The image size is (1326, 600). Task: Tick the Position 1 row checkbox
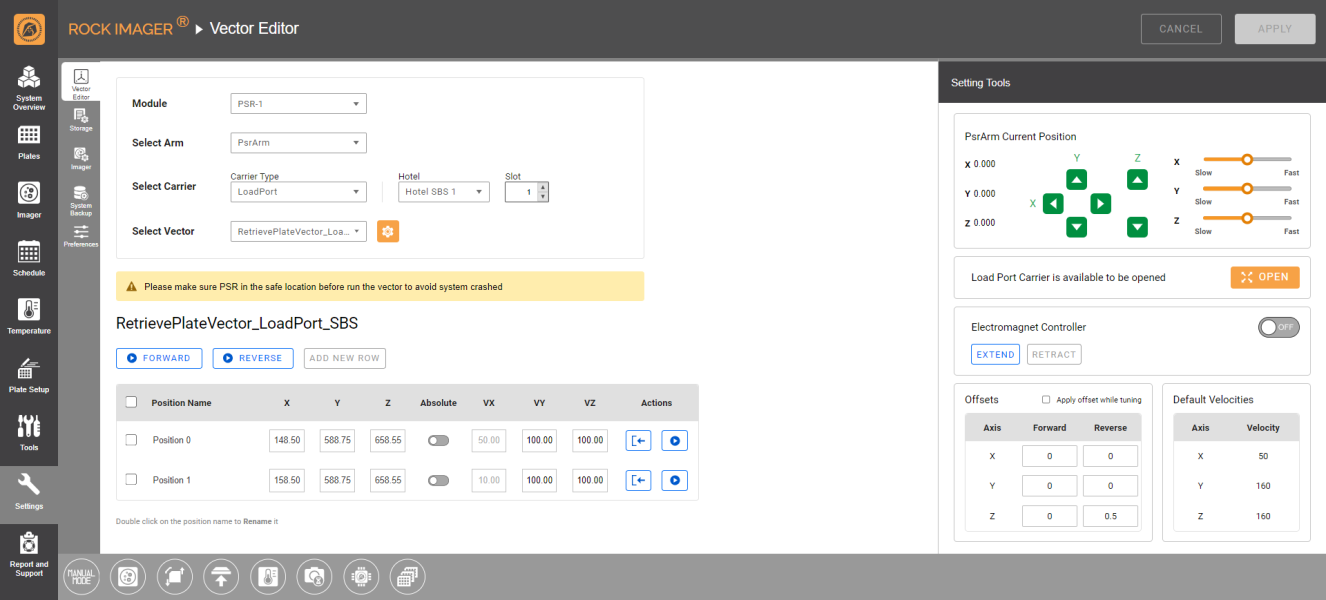[131, 480]
